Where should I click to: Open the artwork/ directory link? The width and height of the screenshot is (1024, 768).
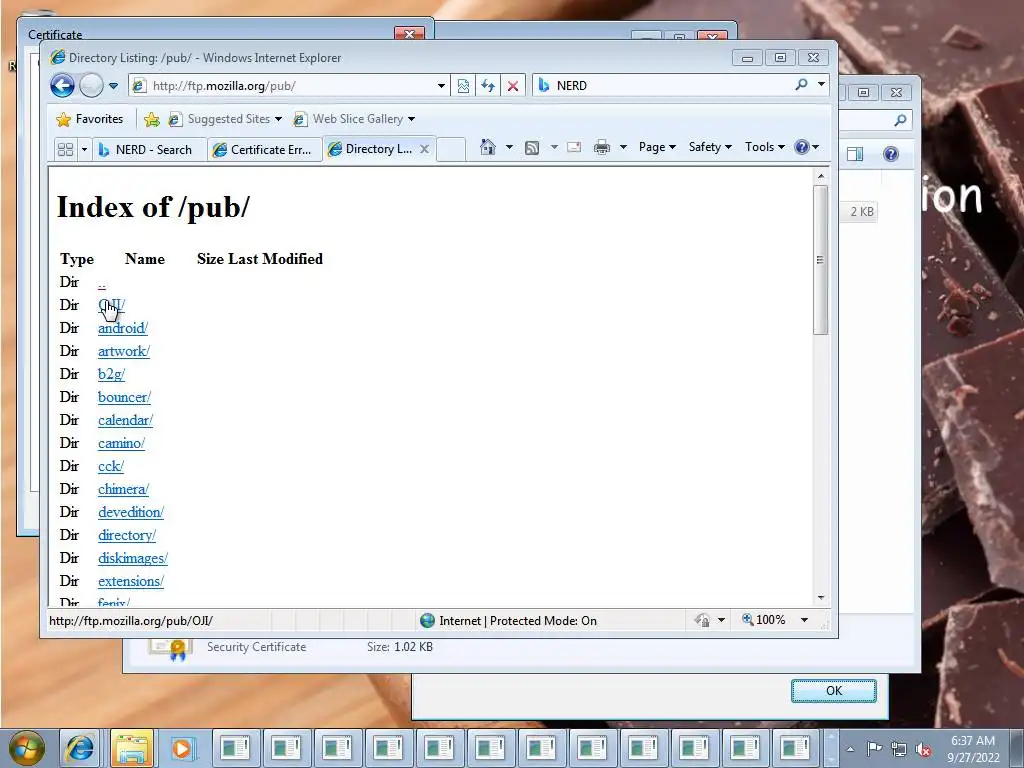tap(123, 351)
